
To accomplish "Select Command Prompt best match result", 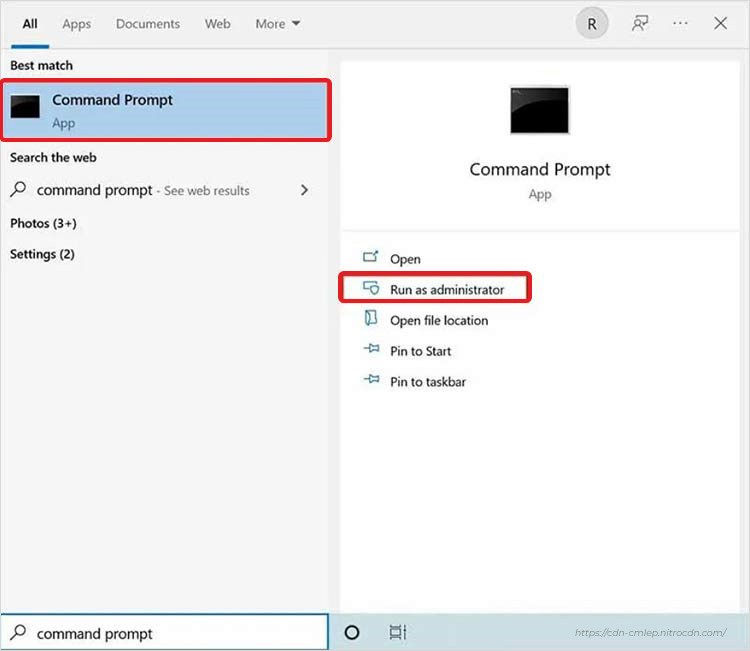I will coord(165,110).
